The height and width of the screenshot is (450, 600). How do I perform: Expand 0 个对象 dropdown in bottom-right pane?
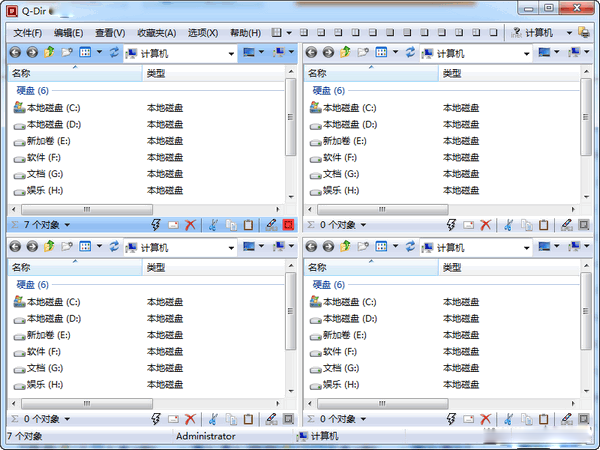pyautogui.click(x=363, y=419)
